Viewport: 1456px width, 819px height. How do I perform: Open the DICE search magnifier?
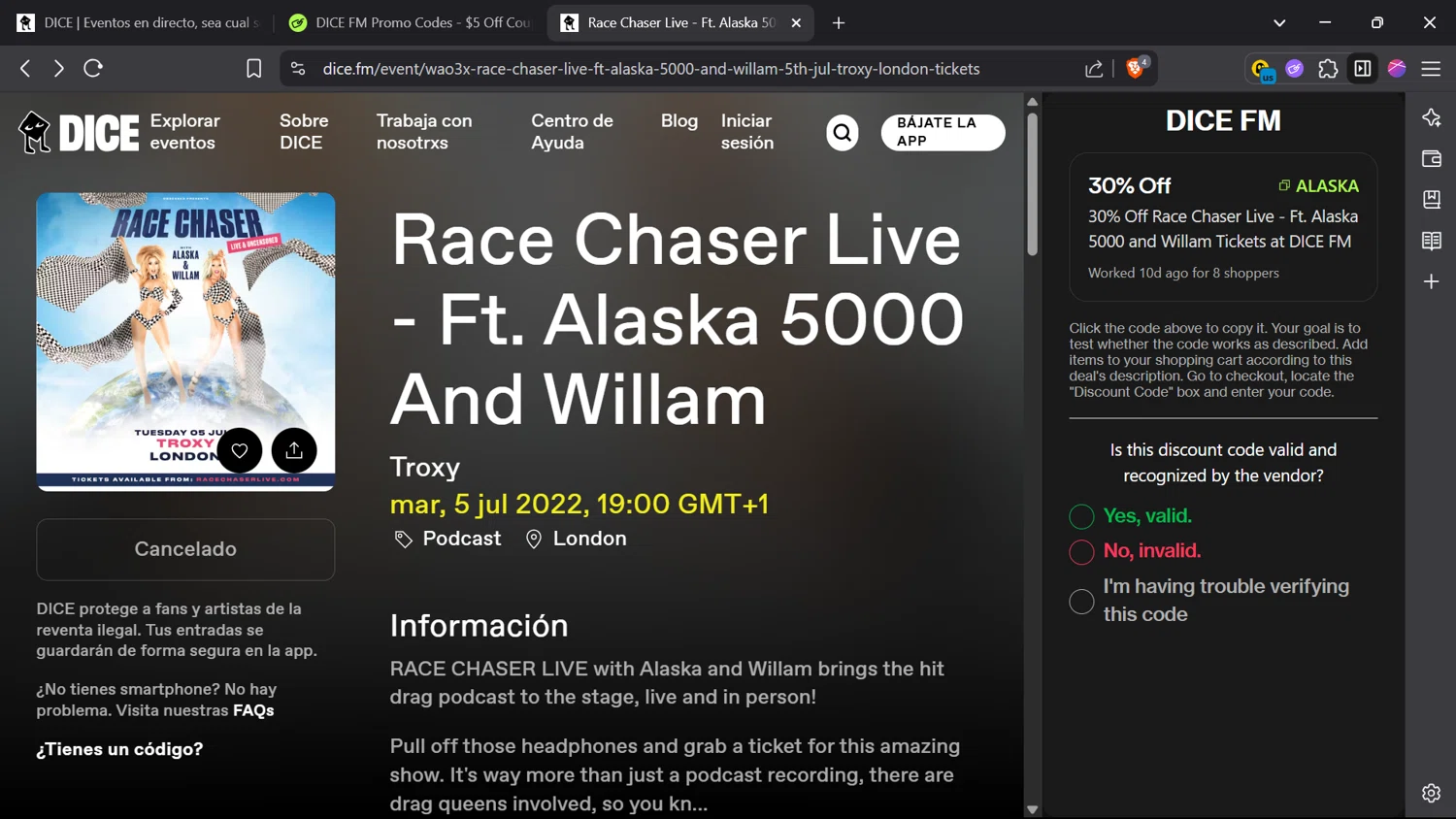[x=843, y=133]
